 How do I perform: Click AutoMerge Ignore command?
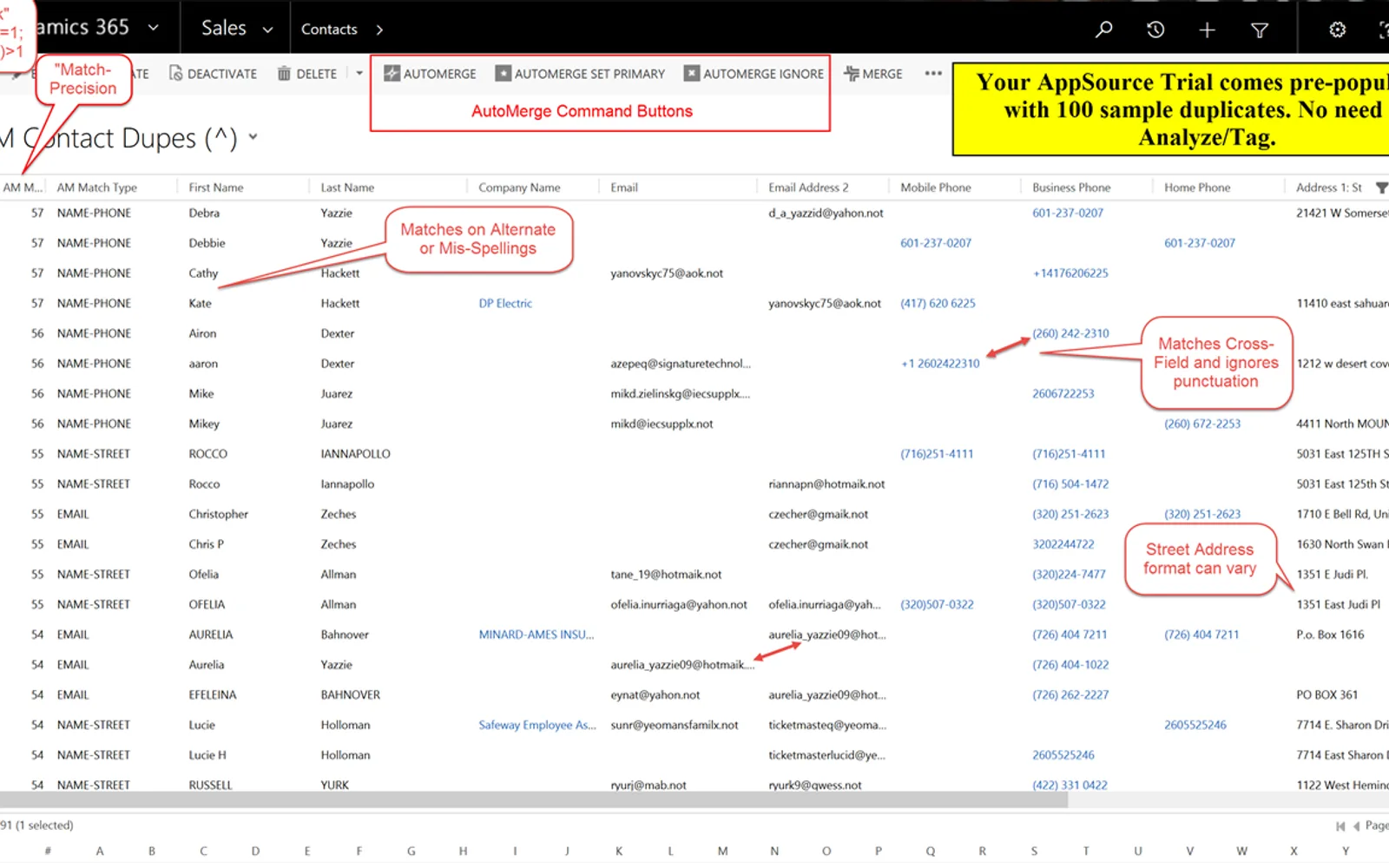coord(754,74)
